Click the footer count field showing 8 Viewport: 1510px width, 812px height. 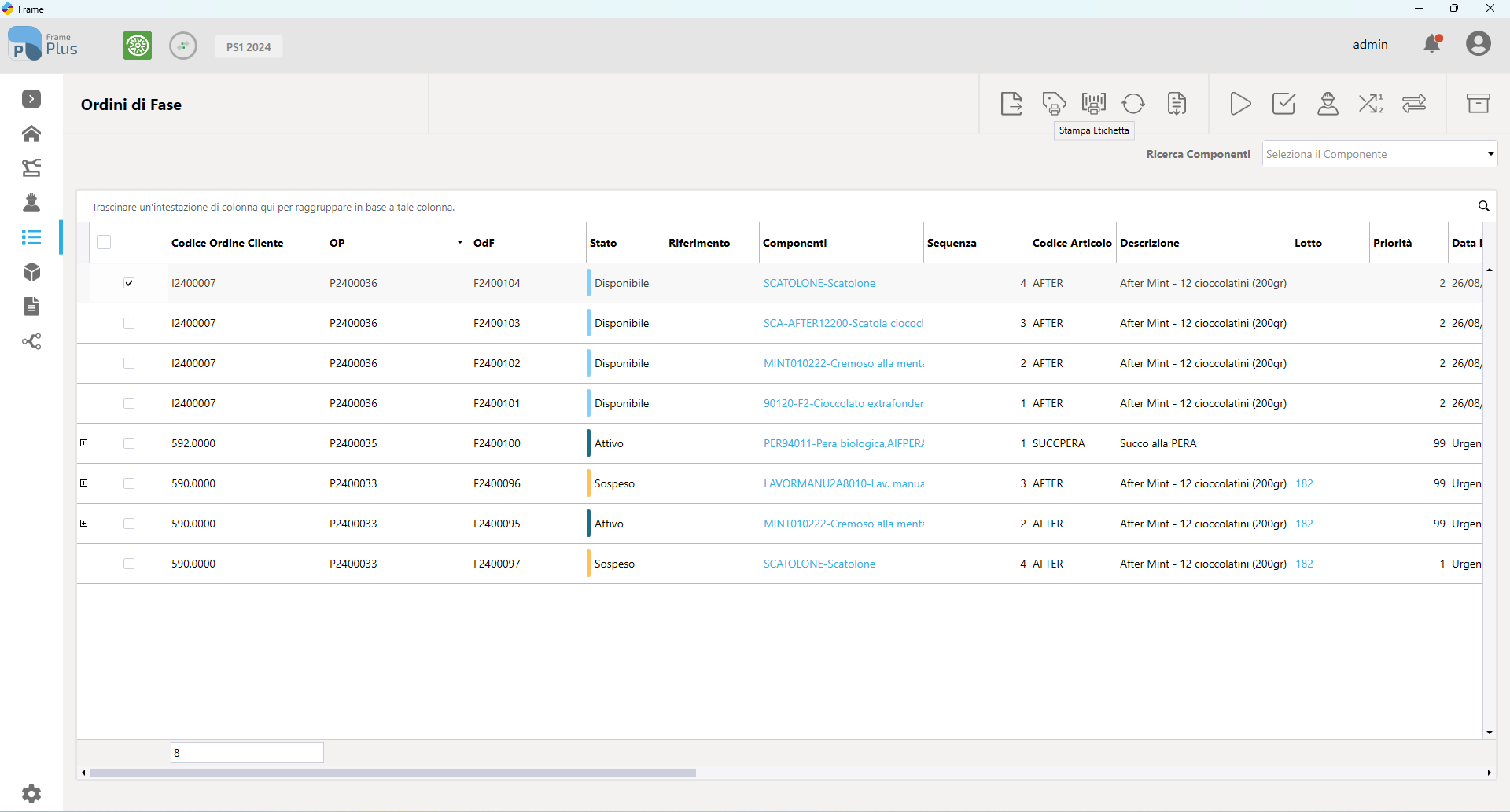[x=247, y=752]
